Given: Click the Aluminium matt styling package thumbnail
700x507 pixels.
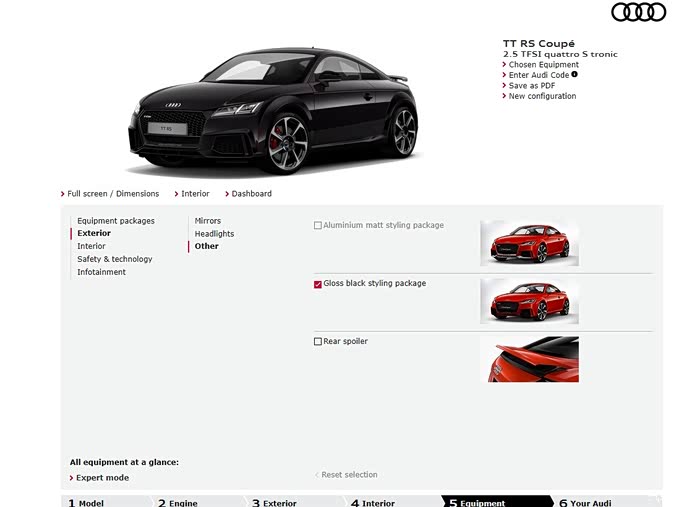Looking at the screenshot, I should tap(529, 243).
